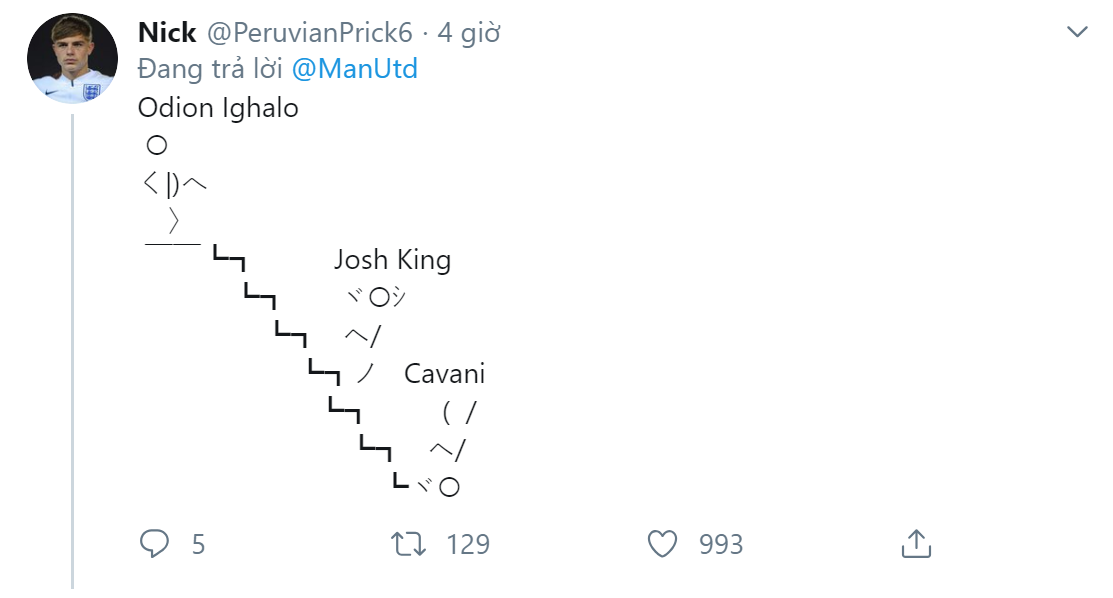Click the like count 993
Screen dimensions: 1113x598
click(721, 544)
